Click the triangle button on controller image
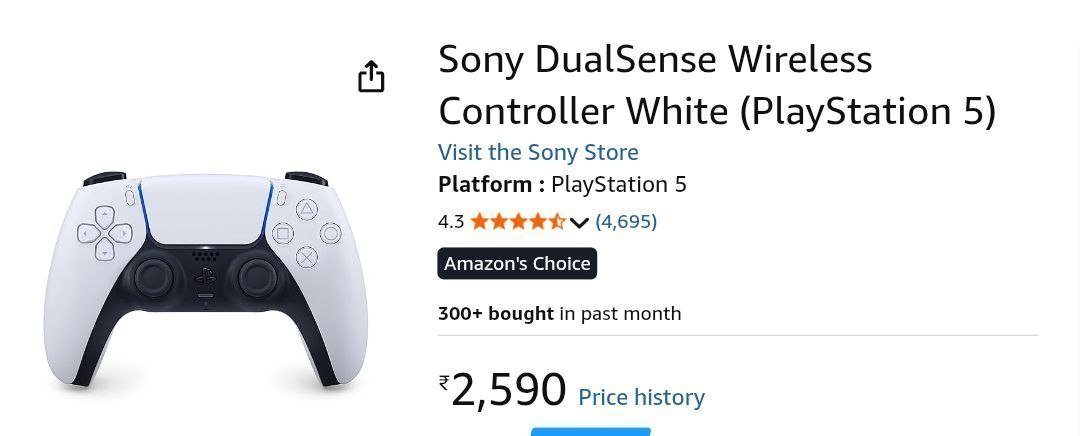Image resolution: width=1080 pixels, height=436 pixels. click(307, 209)
